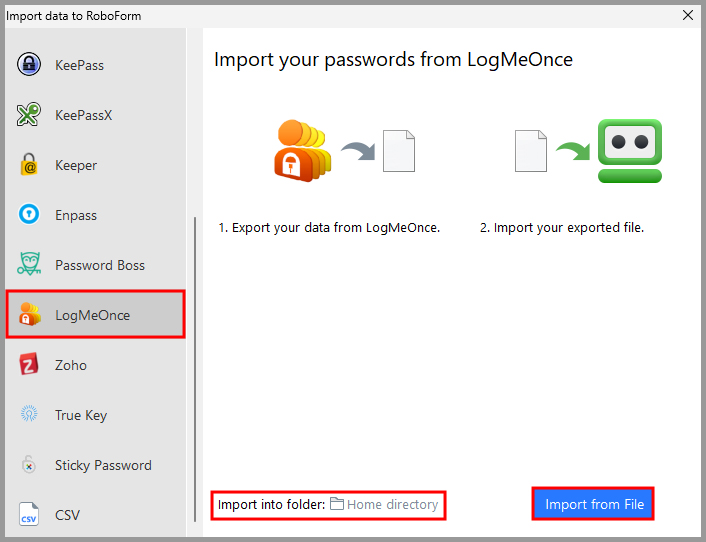Viewport: 706px width, 542px height.
Task: Select the Sticky Password list entry
Action: click(103, 465)
